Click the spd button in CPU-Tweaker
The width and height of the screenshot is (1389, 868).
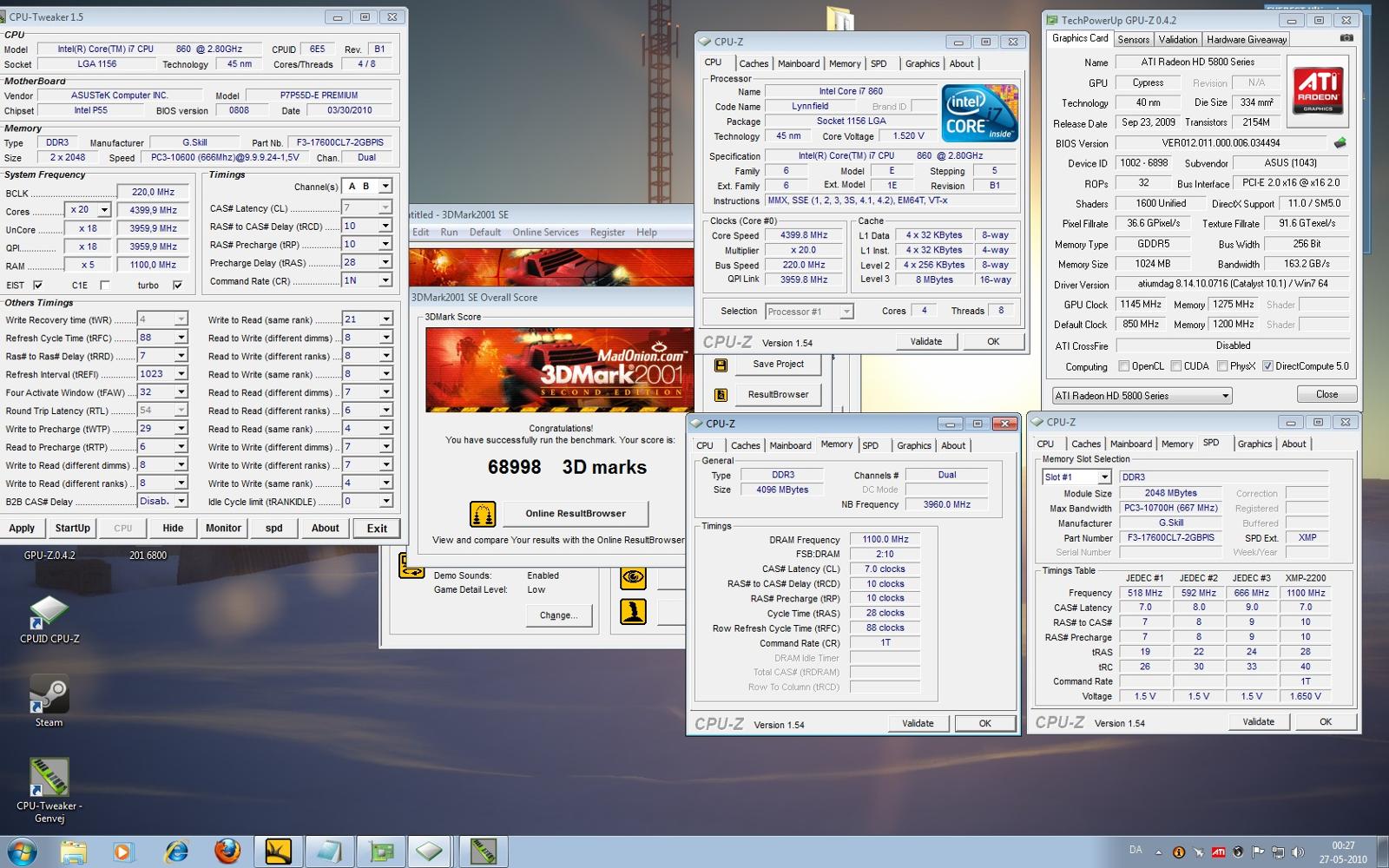(x=273, y=528)
